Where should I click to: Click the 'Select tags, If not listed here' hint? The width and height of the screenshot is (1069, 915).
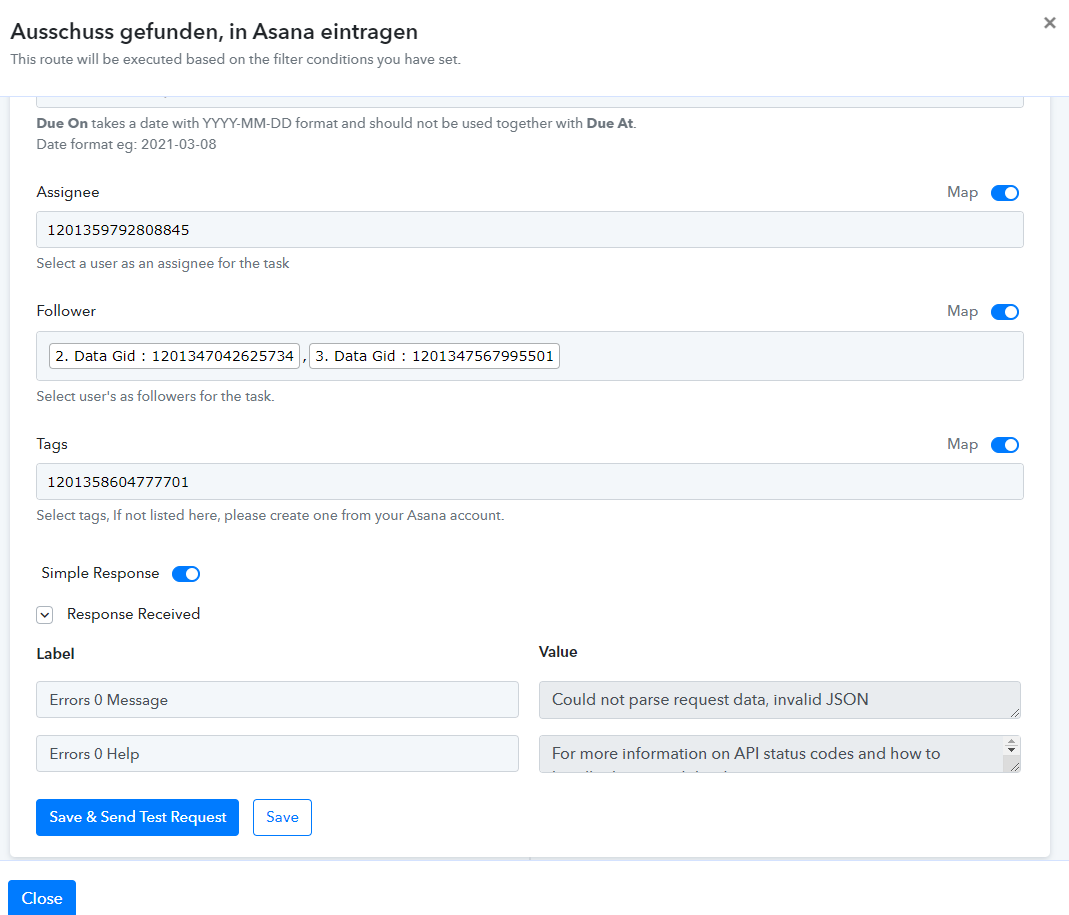click(271, 515)
